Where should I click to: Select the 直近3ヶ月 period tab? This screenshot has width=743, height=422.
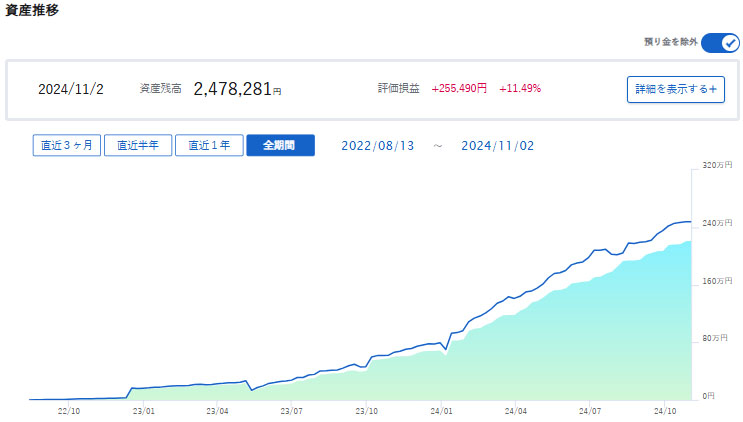tap(67, 145)
